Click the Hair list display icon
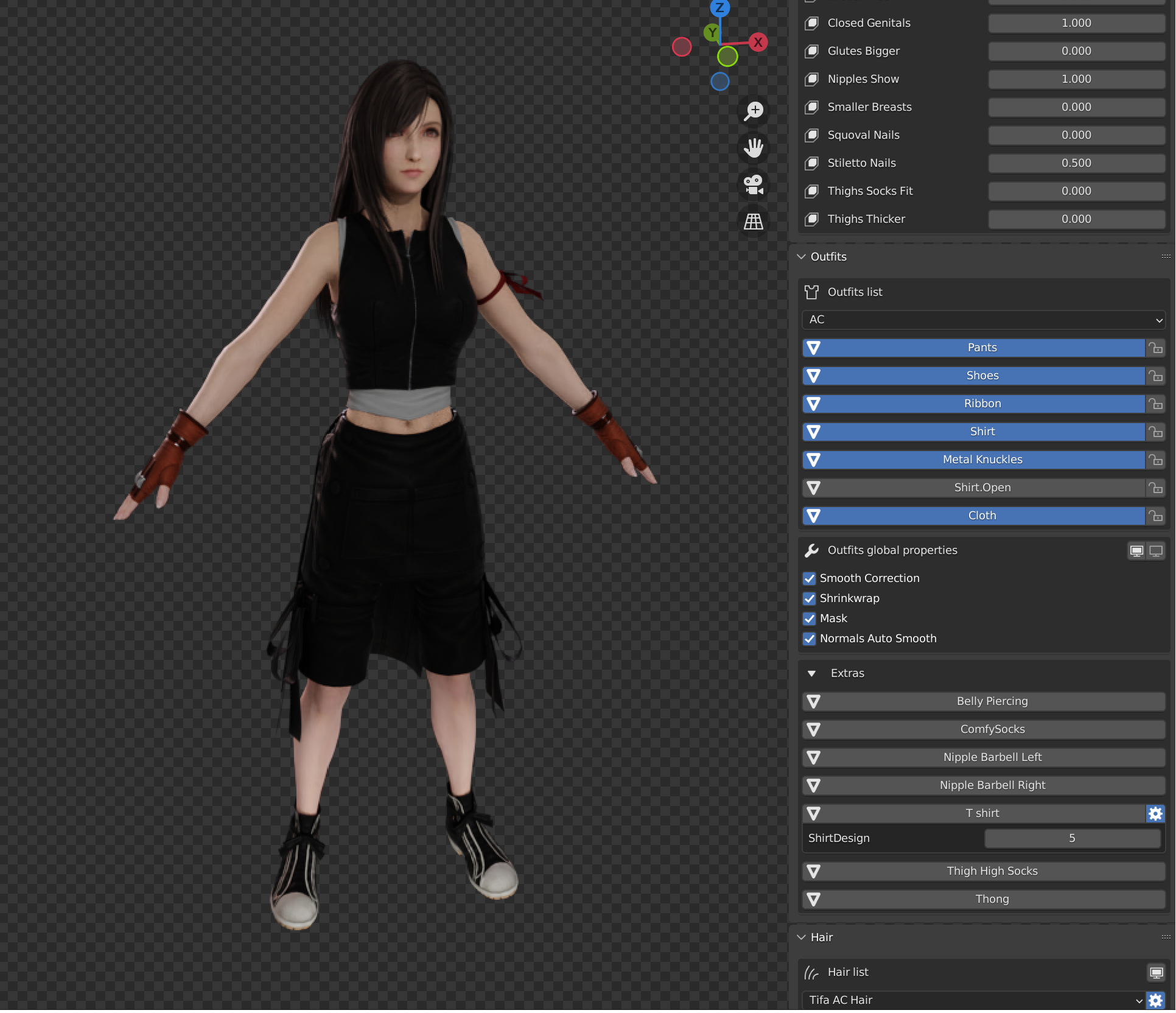 point(1156,973)
